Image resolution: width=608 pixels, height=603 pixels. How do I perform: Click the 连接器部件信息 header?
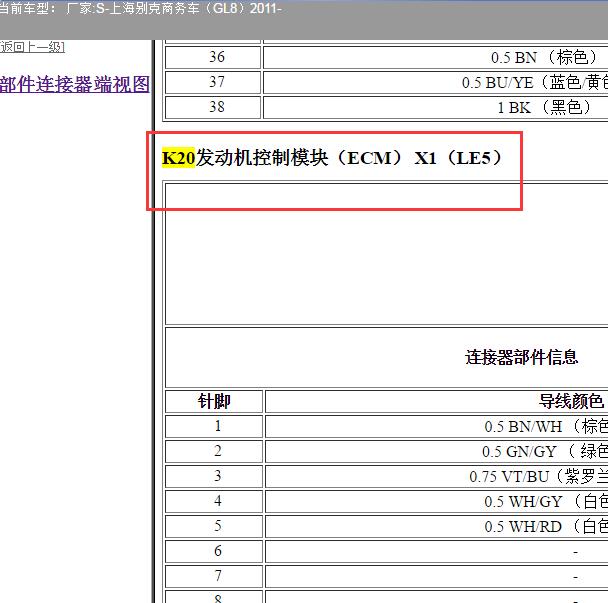tap(522, 357)
